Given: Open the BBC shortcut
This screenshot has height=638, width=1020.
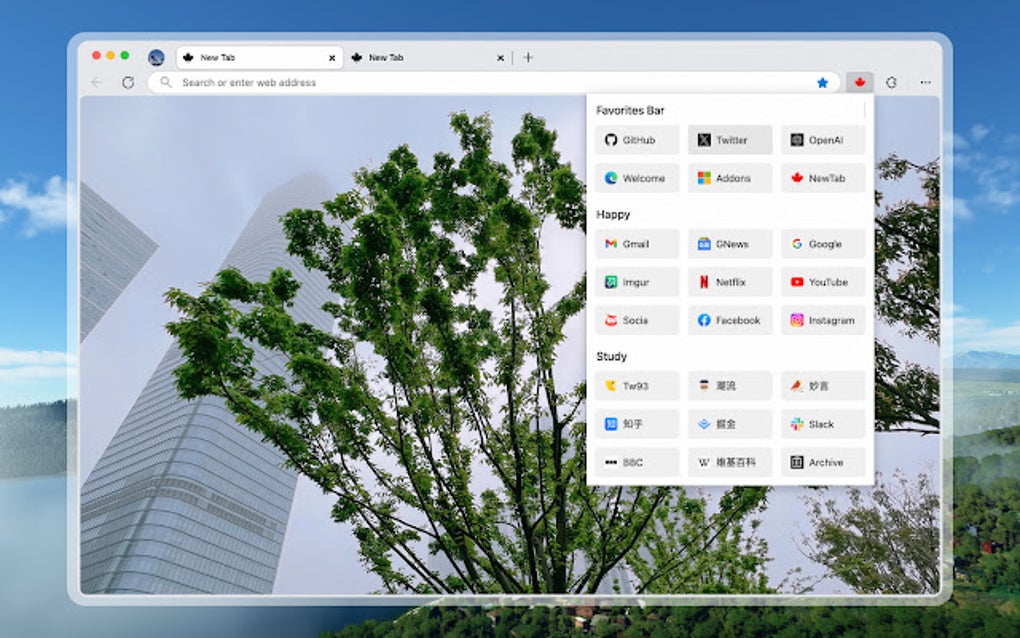Looking at the screenshot, I should coord(636,462).
